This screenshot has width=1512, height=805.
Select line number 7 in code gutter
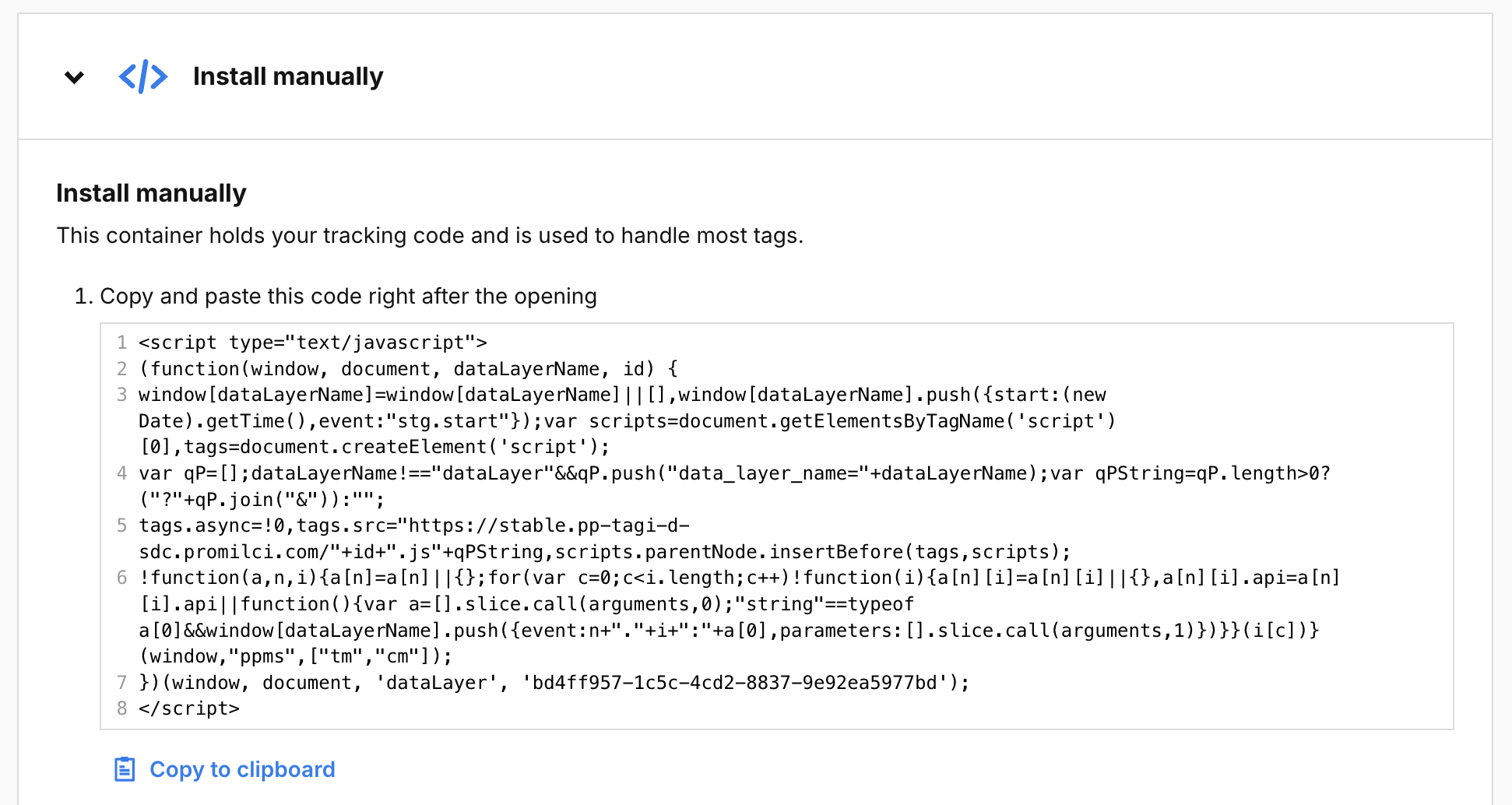122,683
